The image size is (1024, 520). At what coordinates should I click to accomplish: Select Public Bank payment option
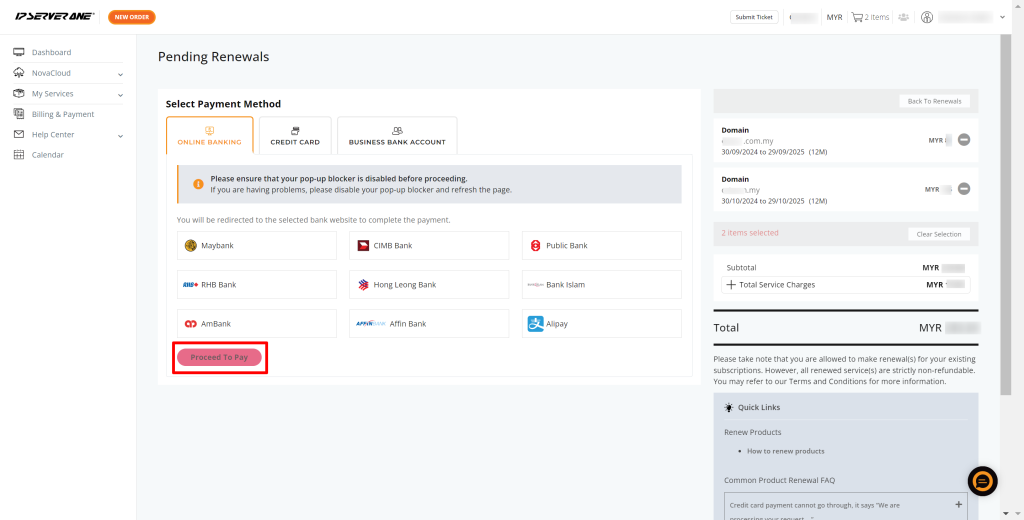pyautogui.click(x=601, y=246)
